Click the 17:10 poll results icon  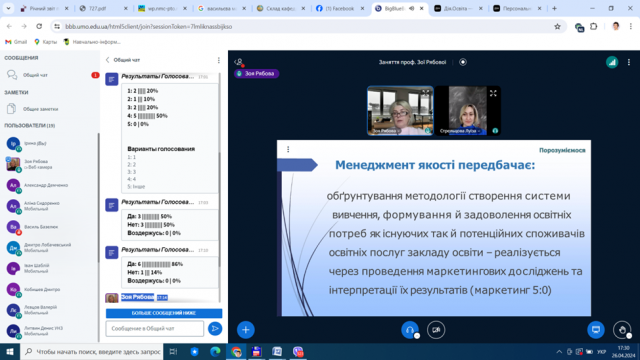coord(112,252)
